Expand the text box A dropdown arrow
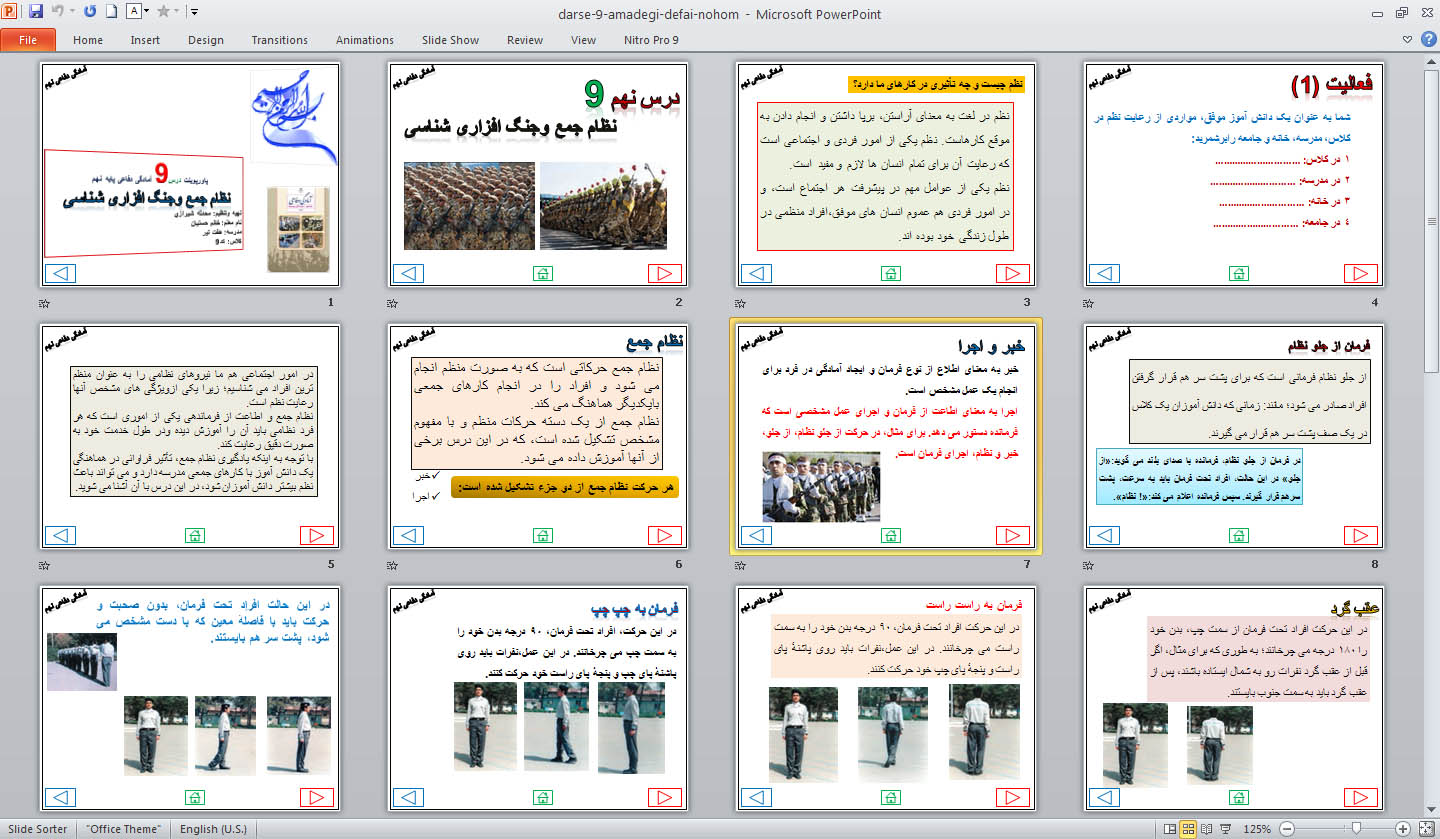 [146, 12]
